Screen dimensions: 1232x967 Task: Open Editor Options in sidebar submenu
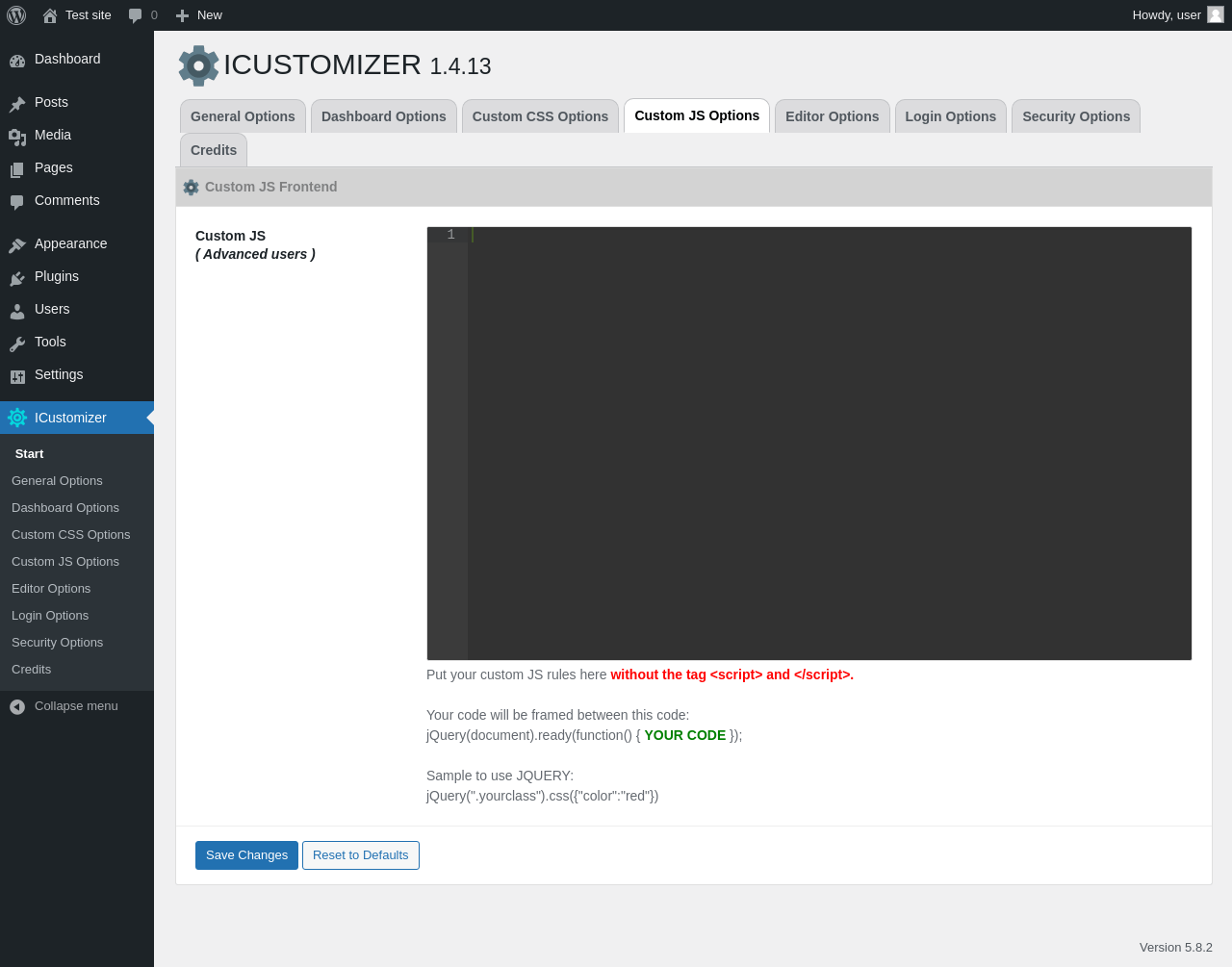coord(51,589)
